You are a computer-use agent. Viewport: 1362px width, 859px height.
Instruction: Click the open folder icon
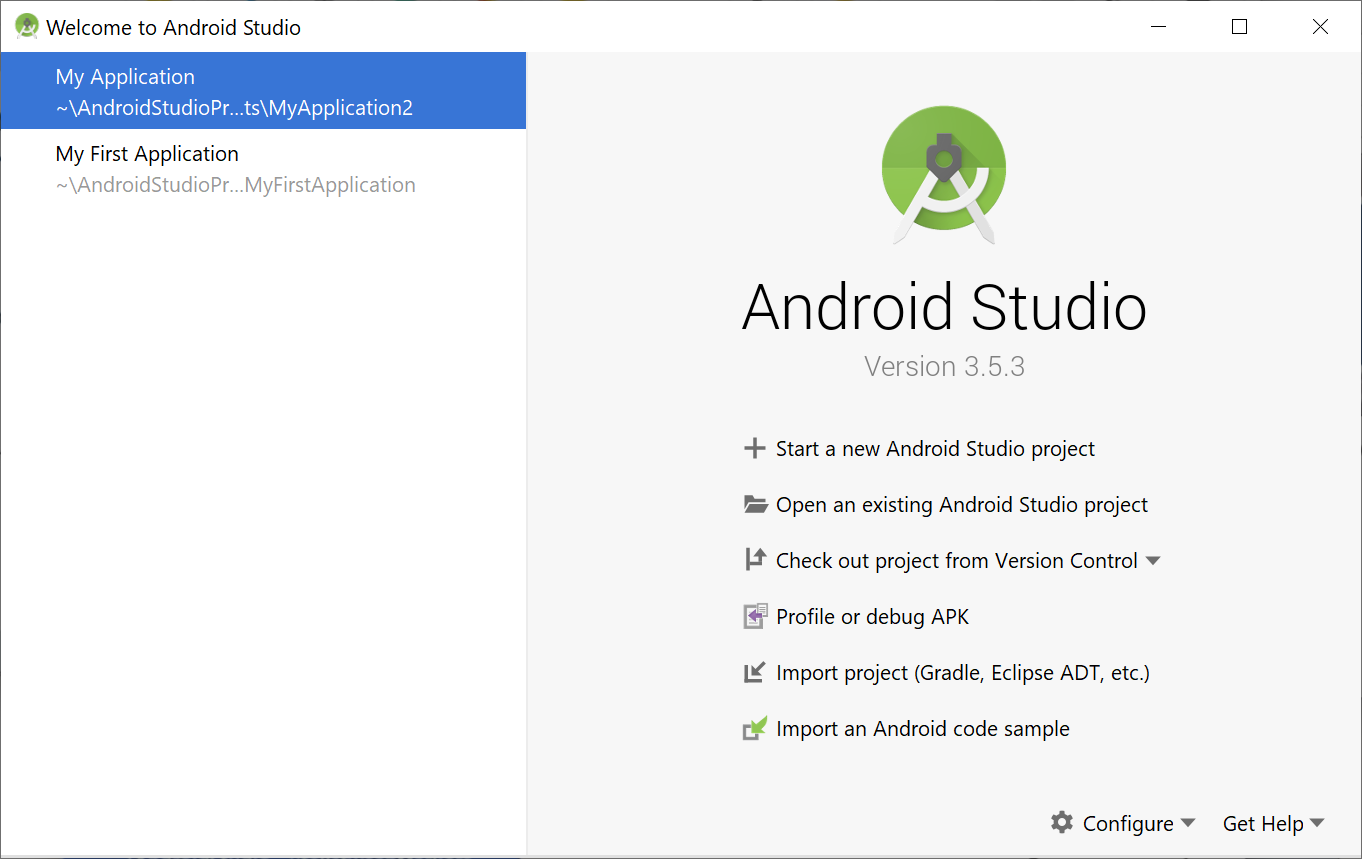click(x=755, y=505)
